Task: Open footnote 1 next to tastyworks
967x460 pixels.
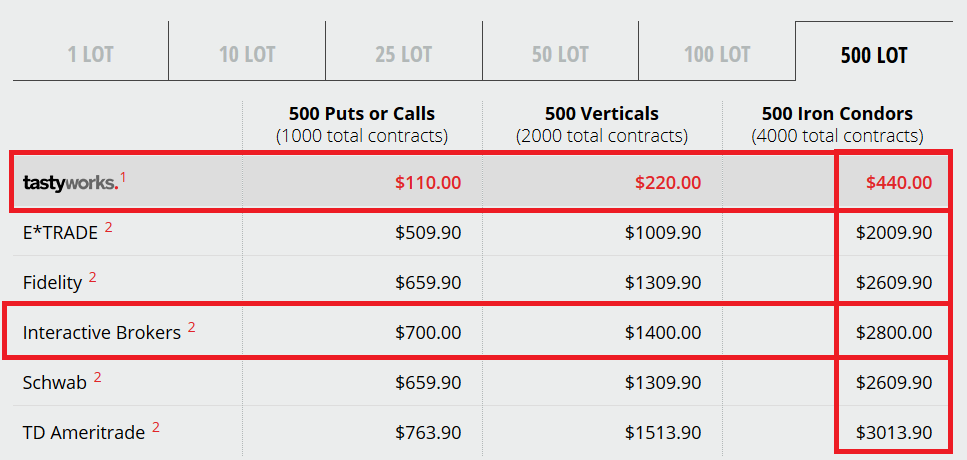Action: (123, 178)
